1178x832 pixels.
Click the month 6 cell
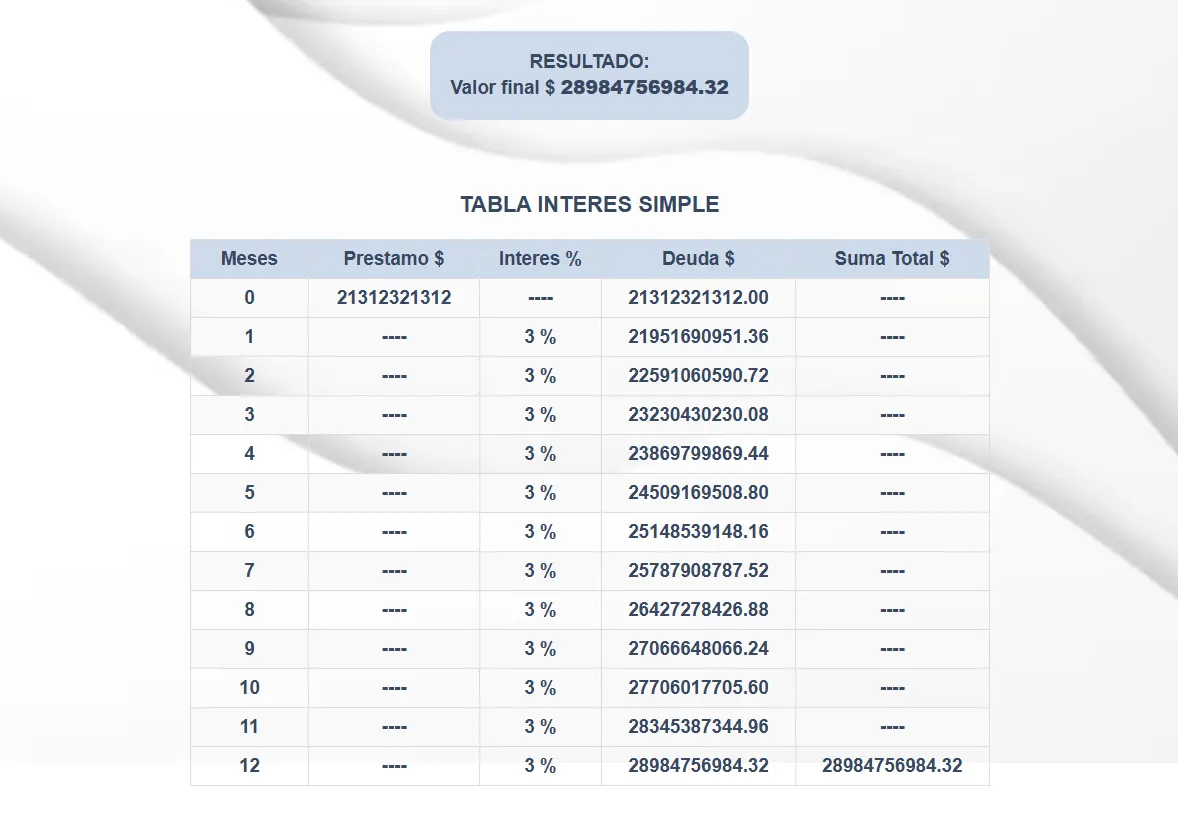[249, 532]
